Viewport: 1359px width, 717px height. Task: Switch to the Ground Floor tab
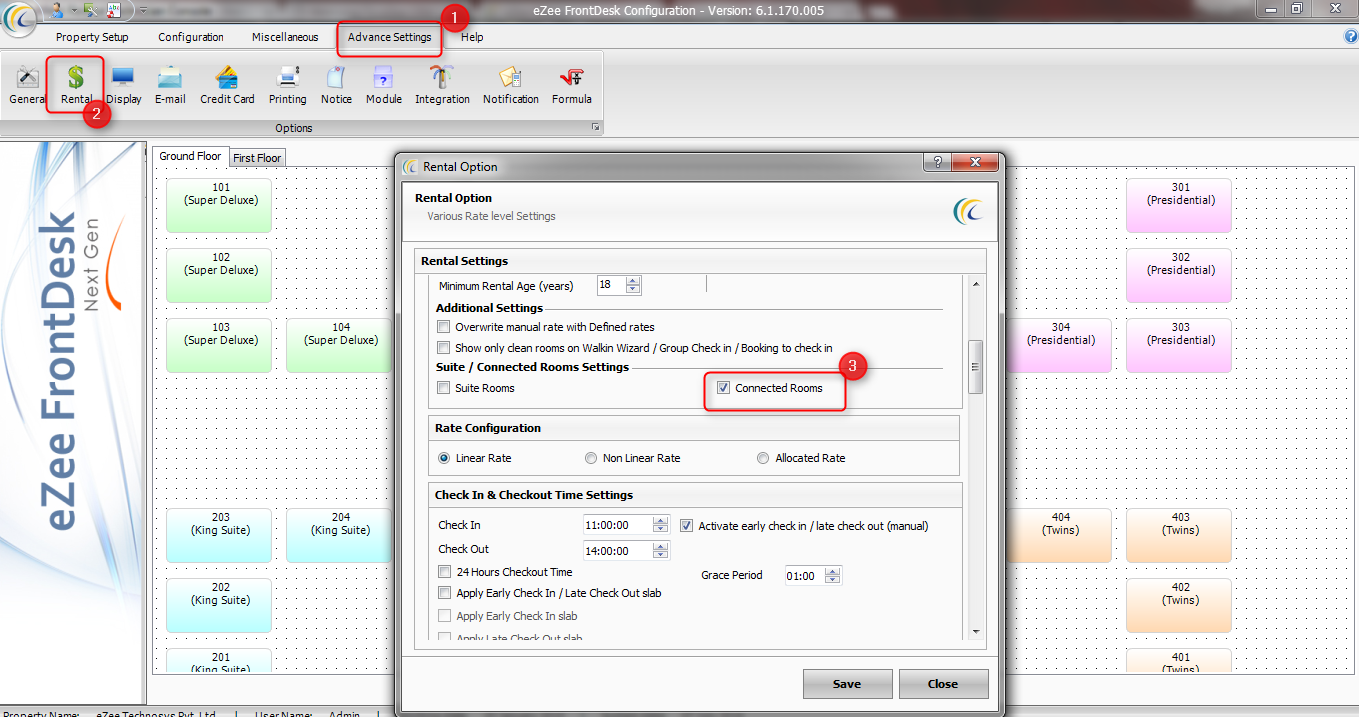coord(190,156)
